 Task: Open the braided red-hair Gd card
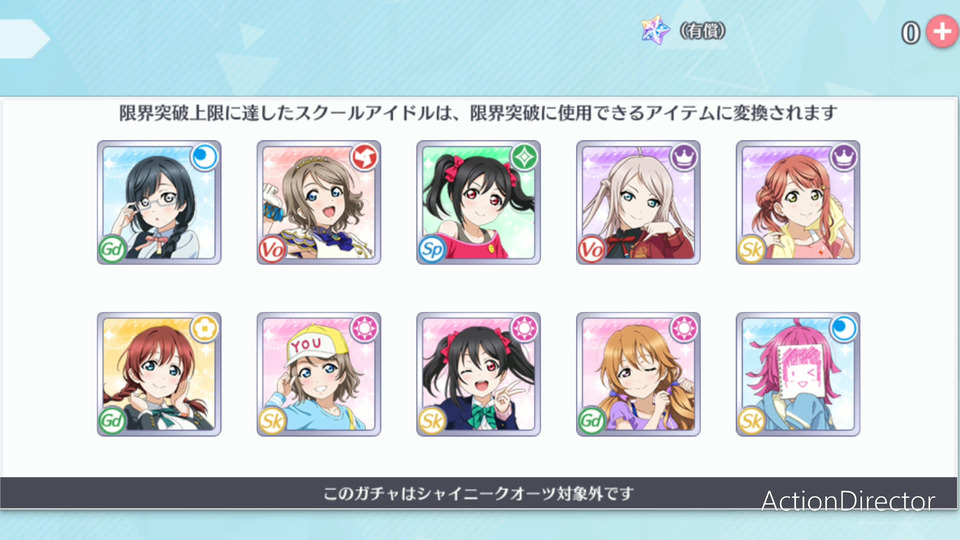(x=159, y=375)
